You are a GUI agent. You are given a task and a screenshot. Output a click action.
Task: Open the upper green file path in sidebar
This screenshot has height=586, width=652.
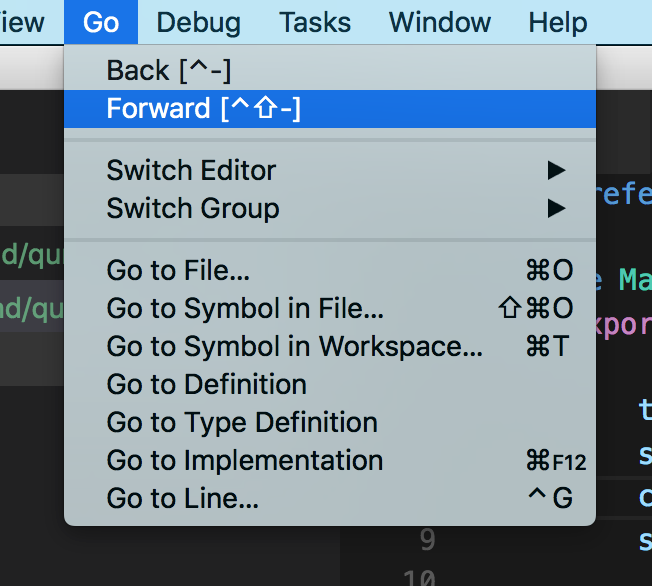(32, 257)
